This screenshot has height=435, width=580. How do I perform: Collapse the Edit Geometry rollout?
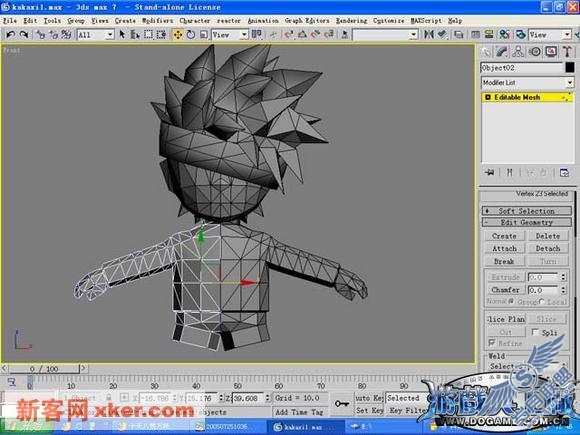pyautogui.click(x=527, y=222)
